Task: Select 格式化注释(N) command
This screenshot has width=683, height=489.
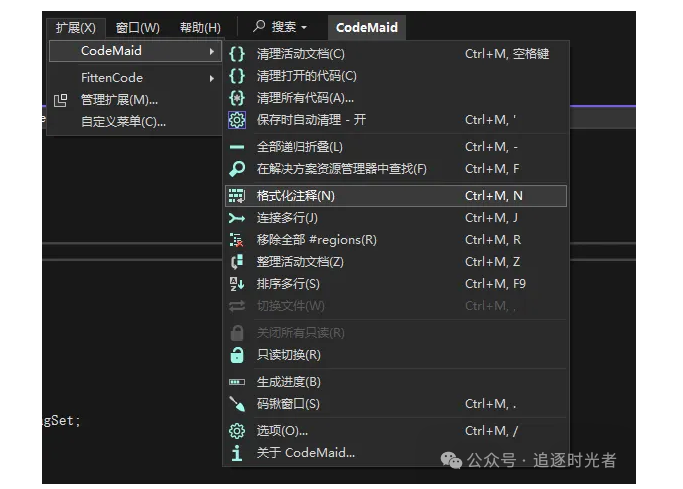Action: (396, 196)
